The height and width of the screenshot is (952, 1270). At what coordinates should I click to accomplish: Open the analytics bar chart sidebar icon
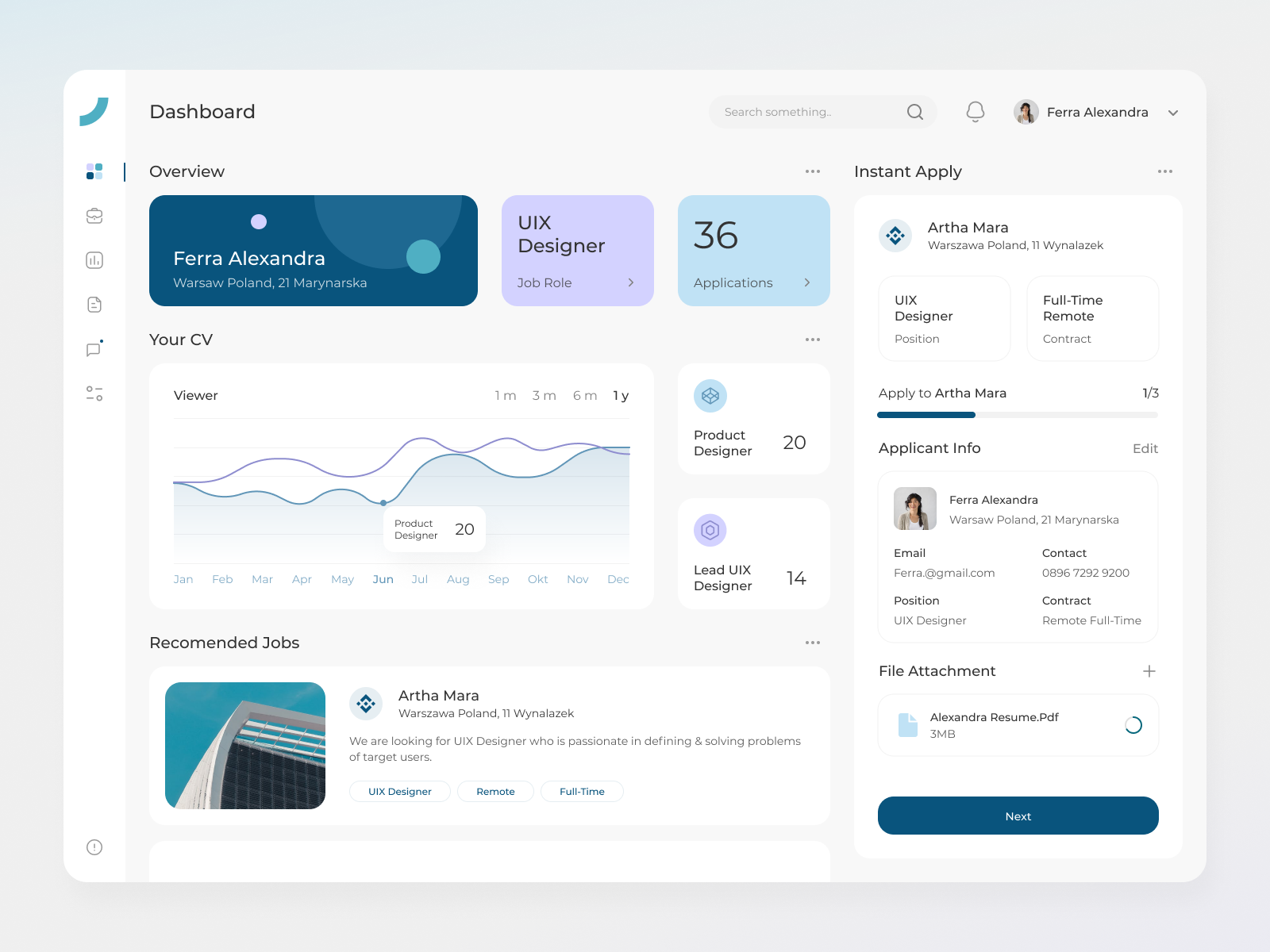pos(94,259)
